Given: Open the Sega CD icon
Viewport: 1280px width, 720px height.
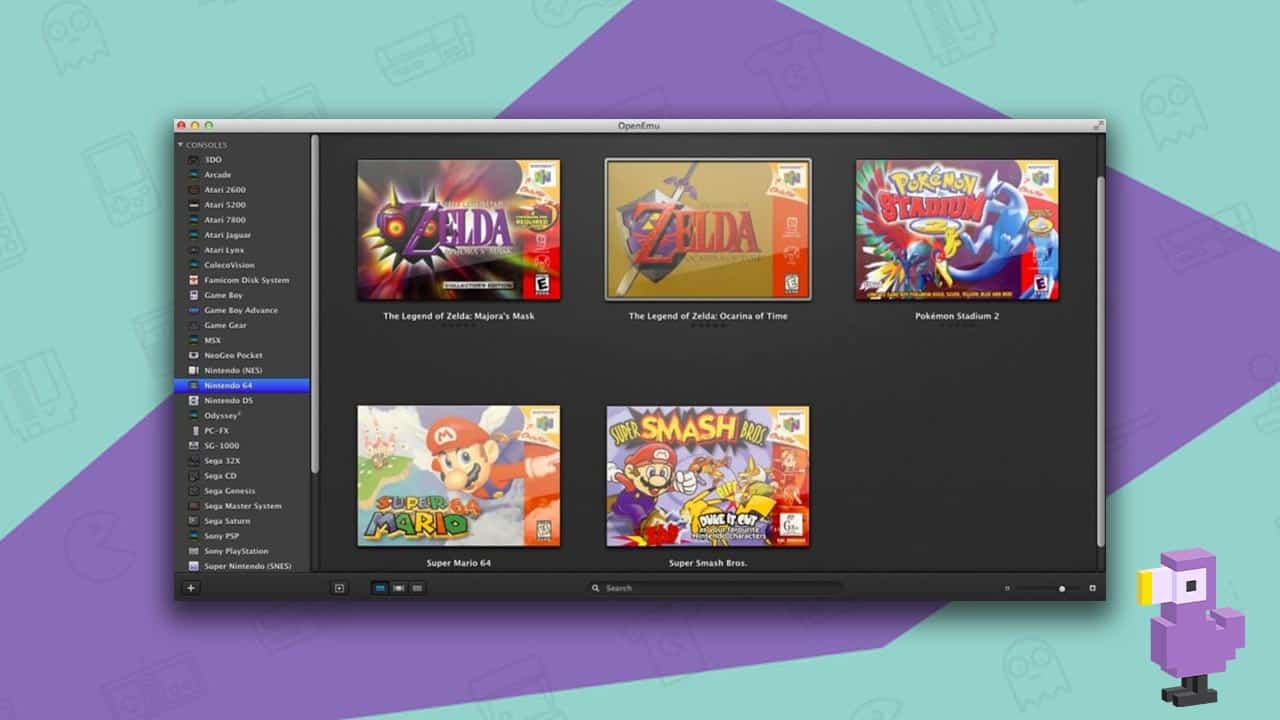Looking at the screenshot, I should 194,476.
